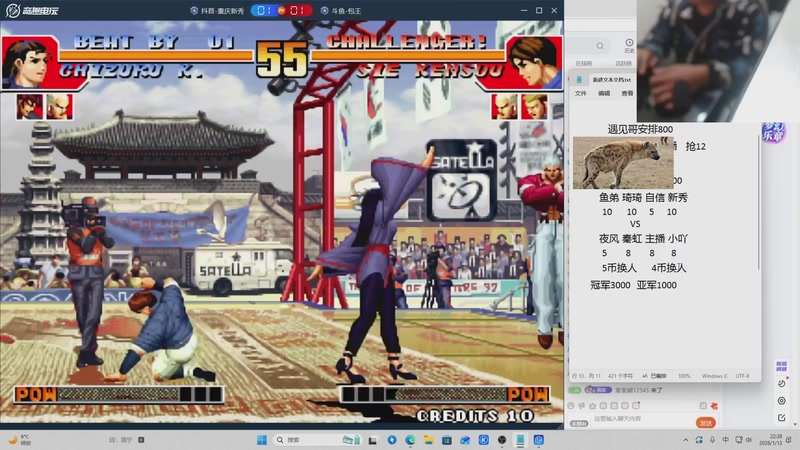Click the first round icon in chat toolbar
800x450 pixels.
click(x=571, y=406)
